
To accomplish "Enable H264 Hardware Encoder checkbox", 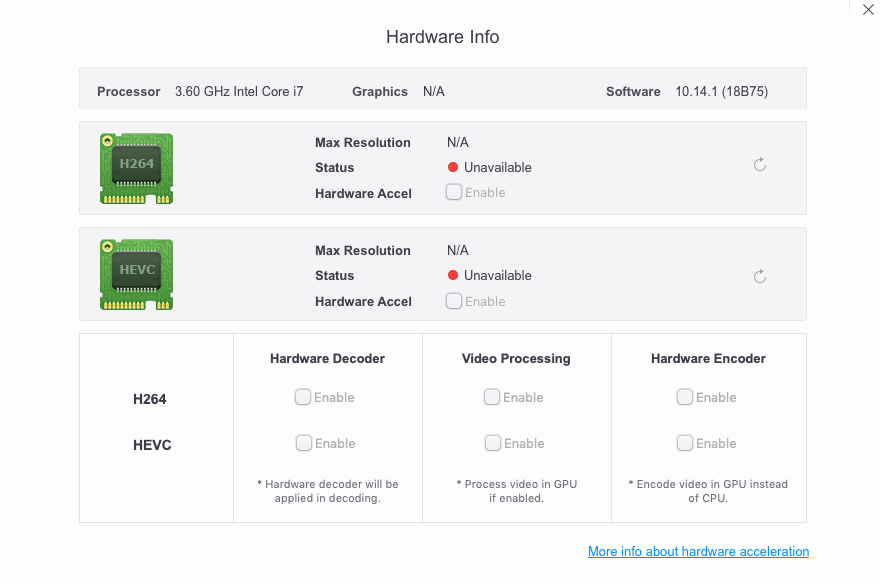I will (x=685, y=397).
